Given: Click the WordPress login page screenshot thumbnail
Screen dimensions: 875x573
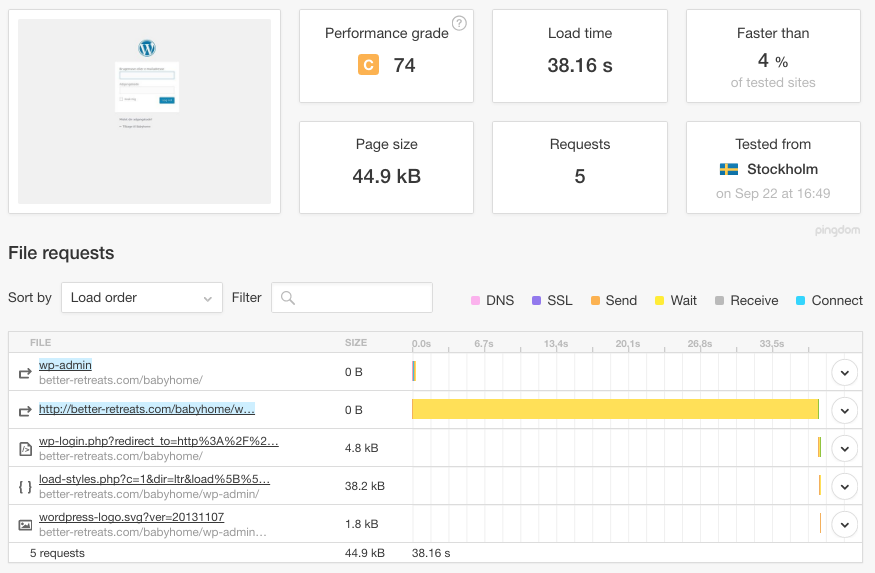Looking at the screenshot, I should [145, 112].
